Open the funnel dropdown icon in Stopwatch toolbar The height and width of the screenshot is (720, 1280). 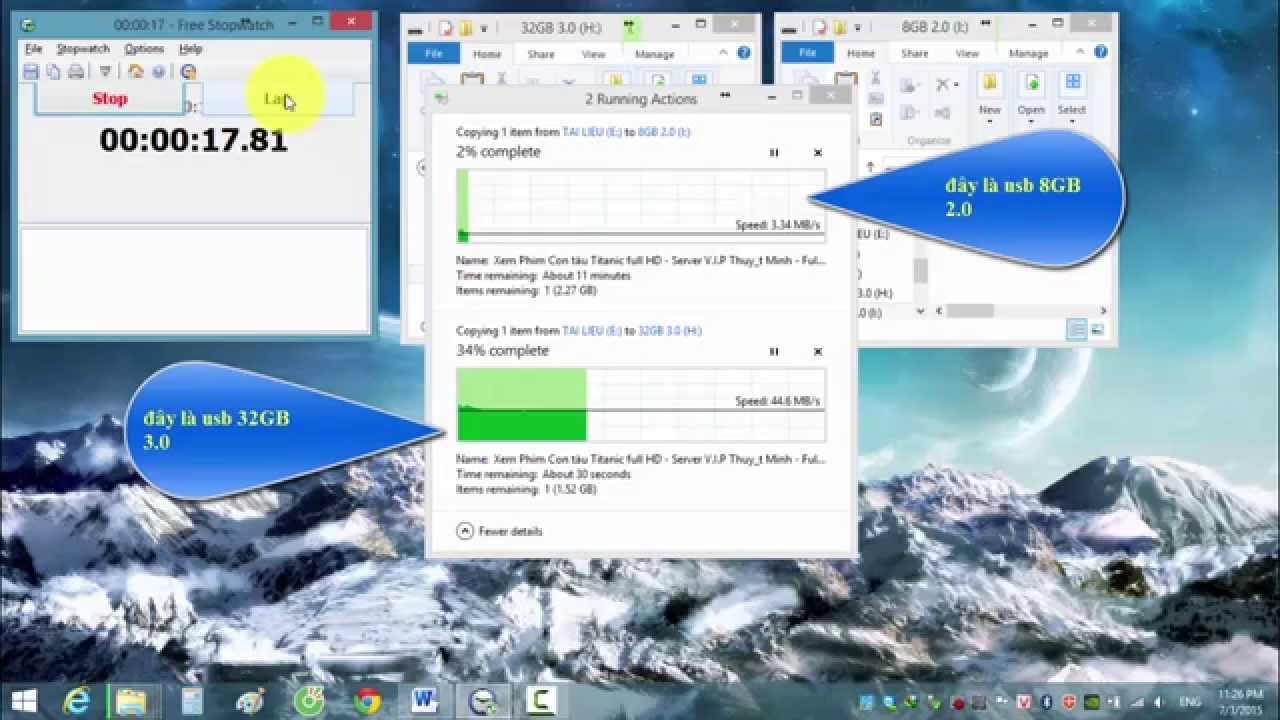coord(105,71)
